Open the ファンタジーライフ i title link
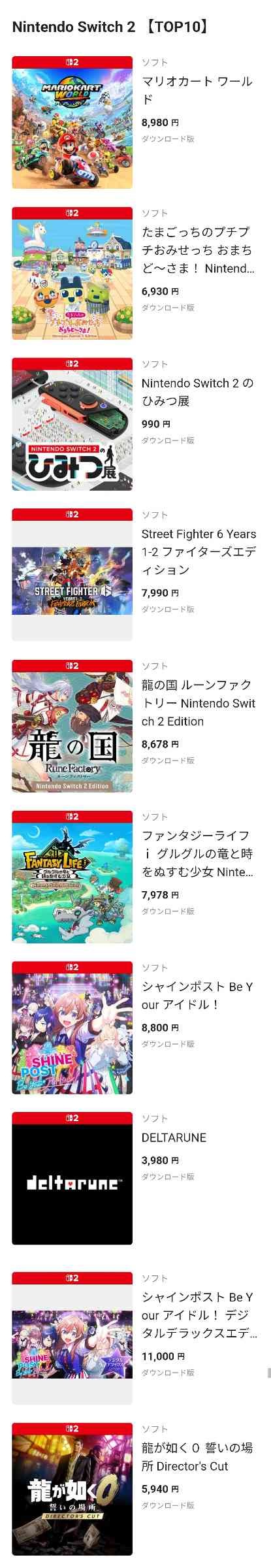 198,853
